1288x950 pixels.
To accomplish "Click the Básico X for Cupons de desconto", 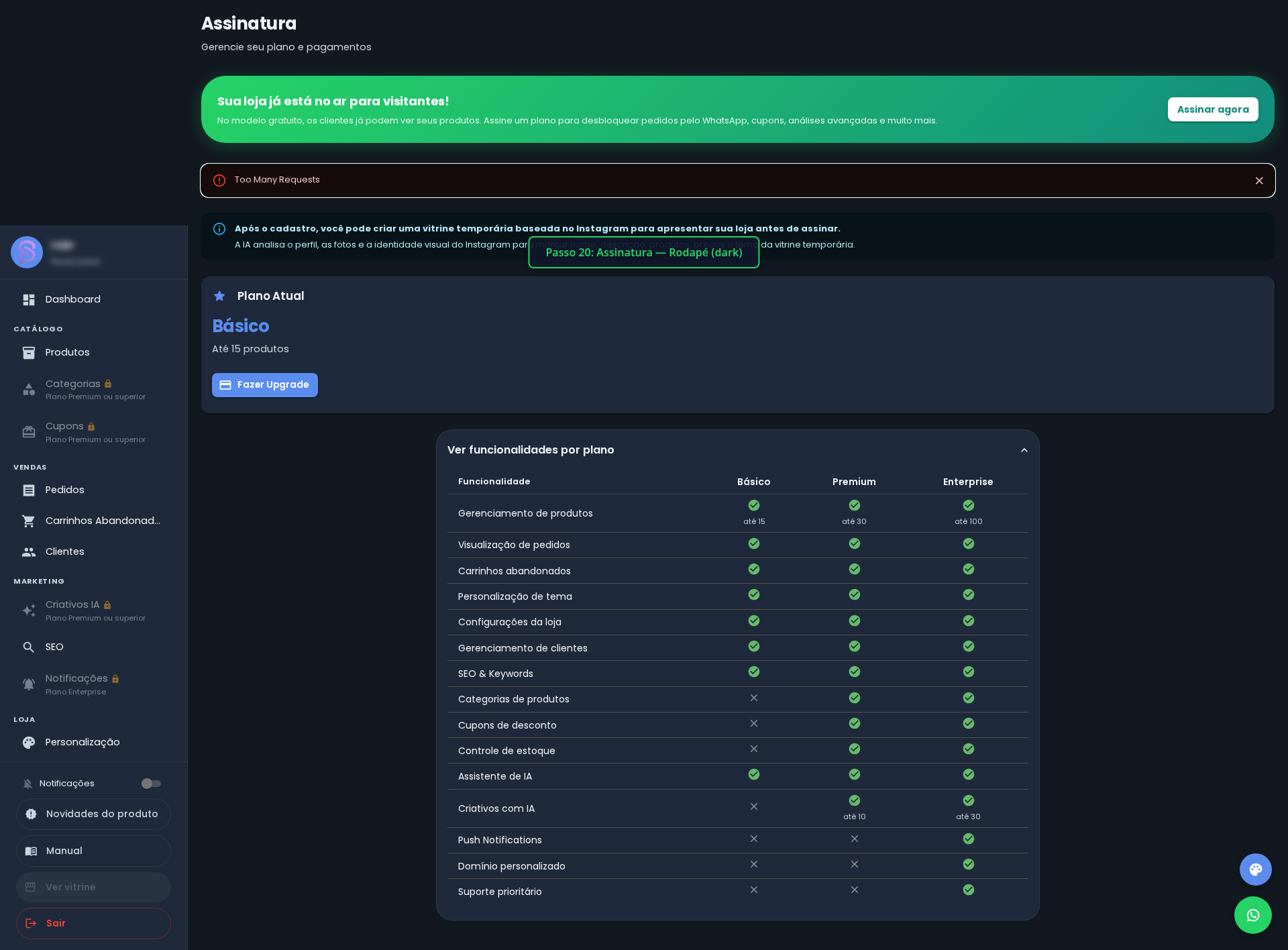I will click(754, 723).
